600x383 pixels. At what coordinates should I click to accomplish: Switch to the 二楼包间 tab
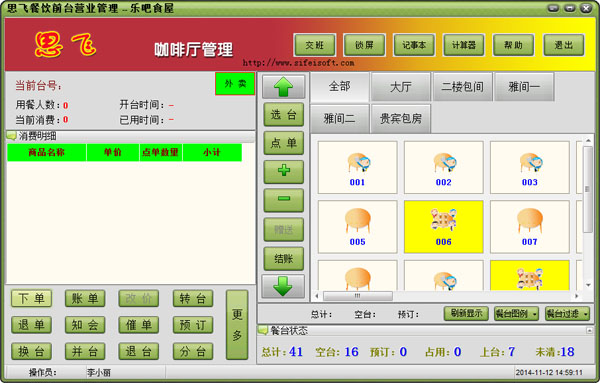click(462, 86)
